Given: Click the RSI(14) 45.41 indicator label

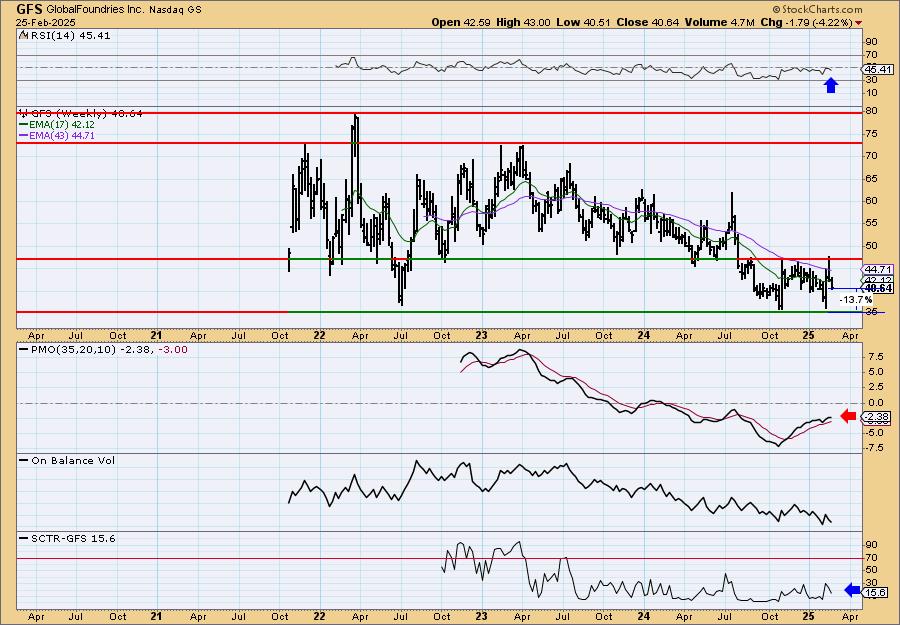Looking at the screenshot, I should [x=70, y=36].
